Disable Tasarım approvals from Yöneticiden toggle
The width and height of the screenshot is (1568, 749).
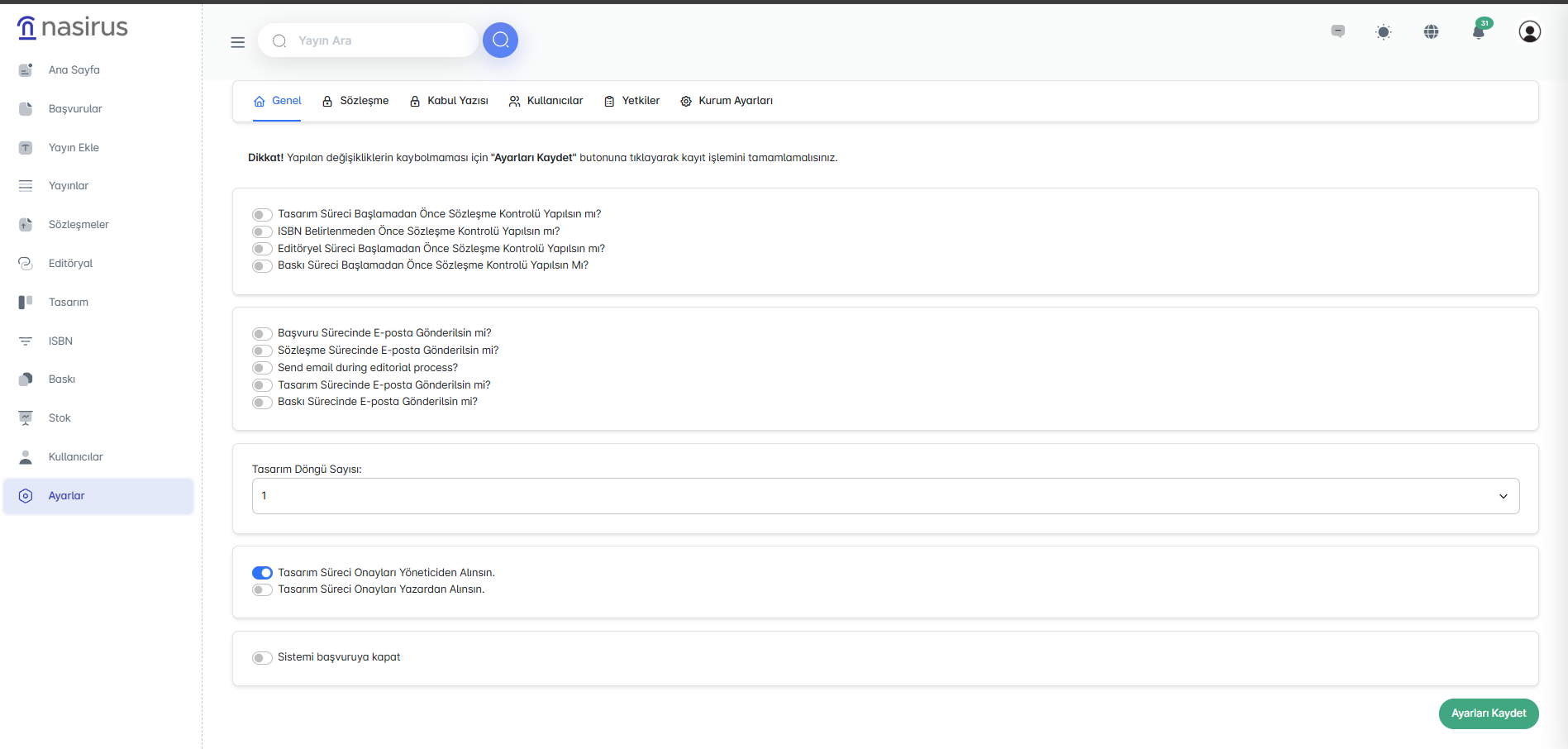pyautogui.click(x=262, y=573)
